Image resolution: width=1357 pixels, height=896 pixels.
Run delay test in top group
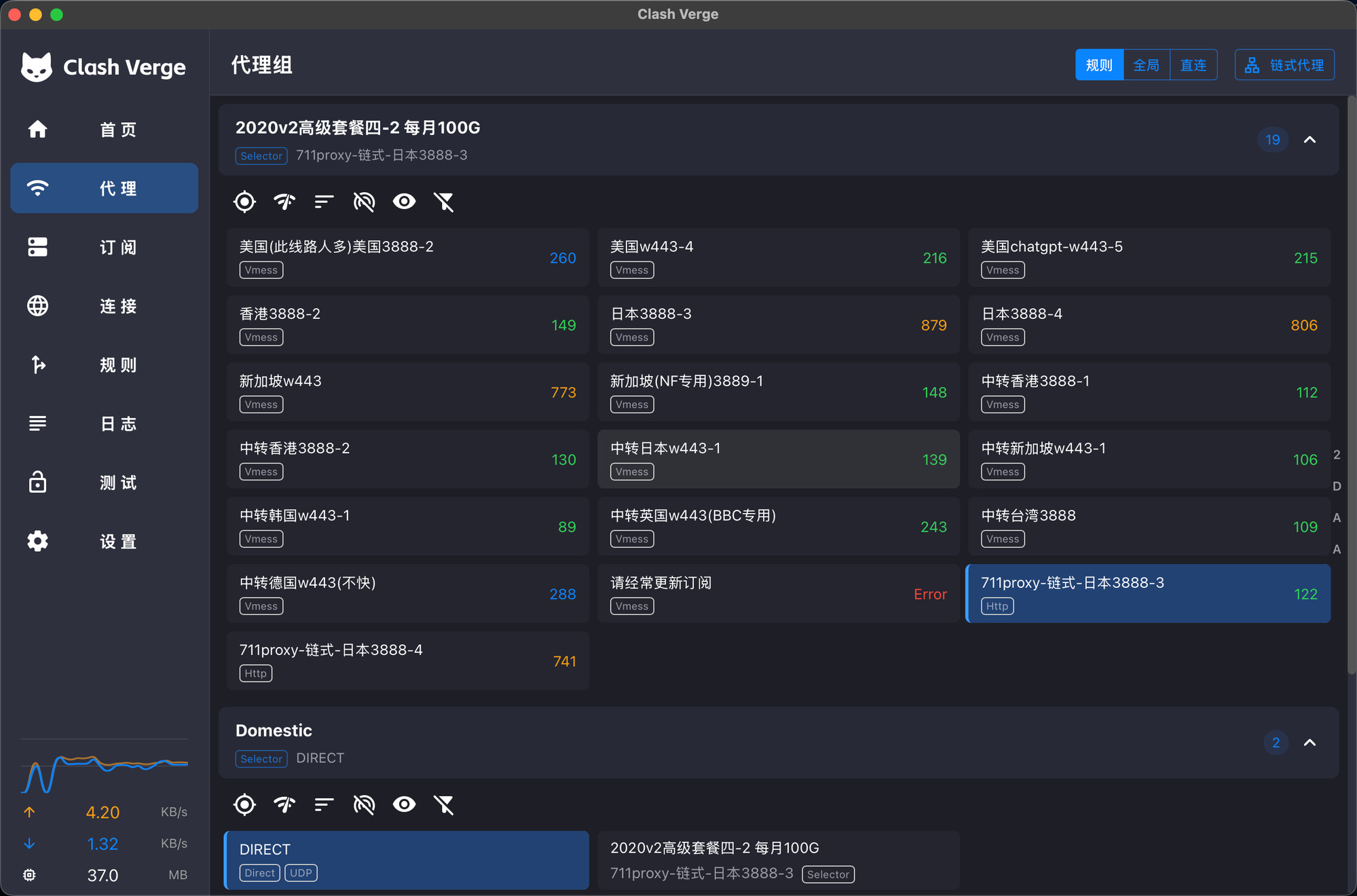284,202
